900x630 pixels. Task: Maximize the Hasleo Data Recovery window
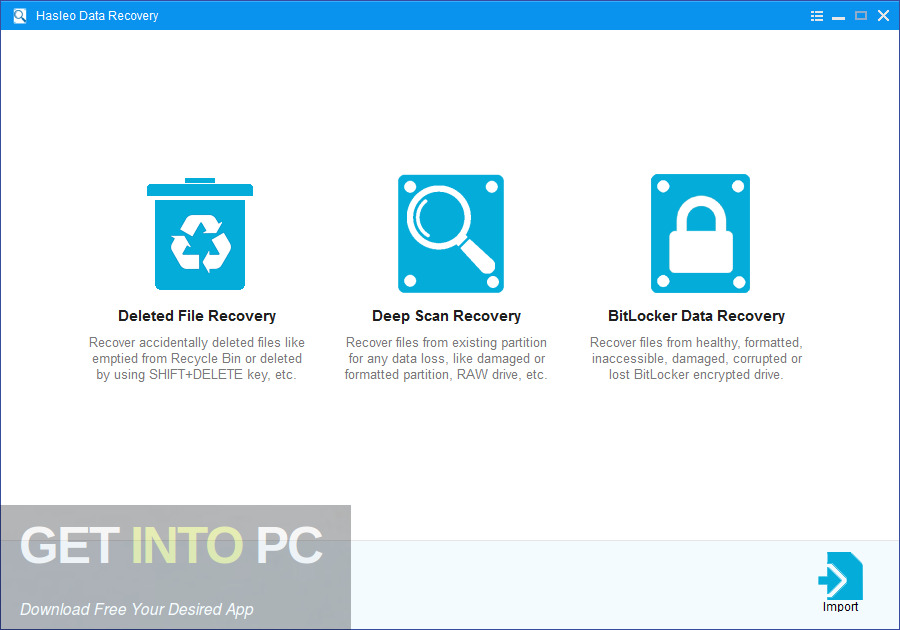[861, 15]
